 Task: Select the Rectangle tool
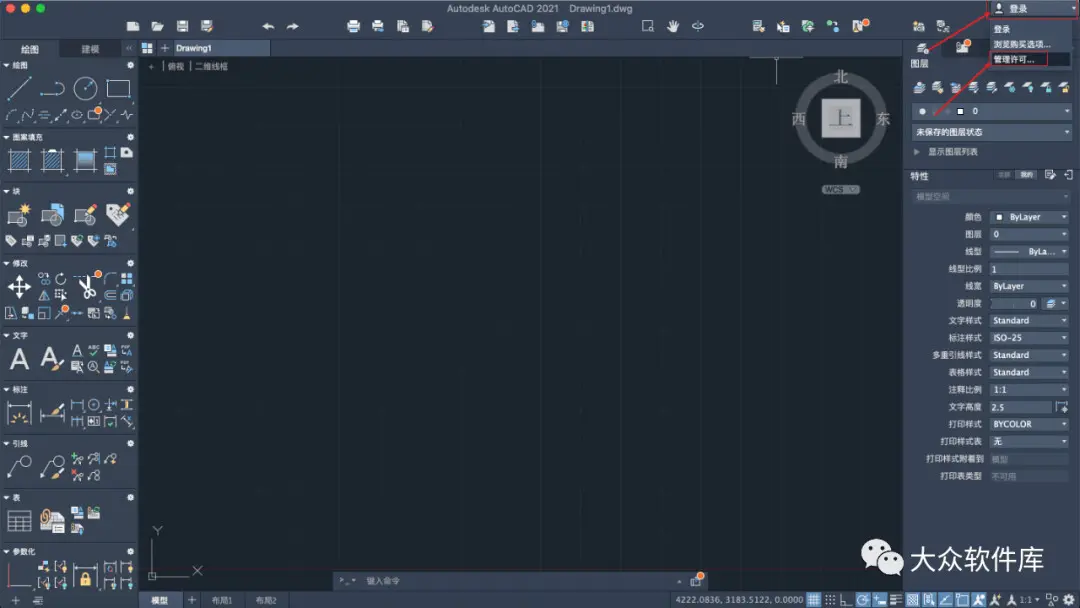[118, 88]
